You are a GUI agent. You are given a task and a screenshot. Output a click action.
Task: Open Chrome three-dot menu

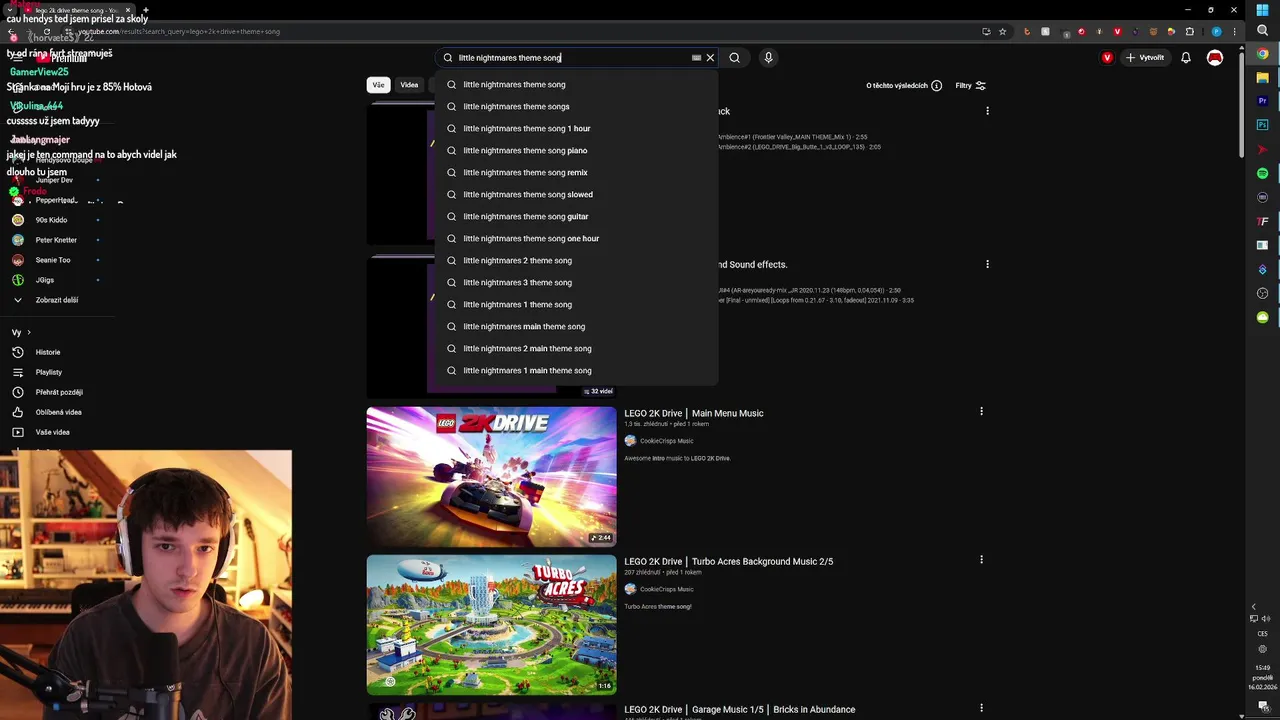point(1234,31)
